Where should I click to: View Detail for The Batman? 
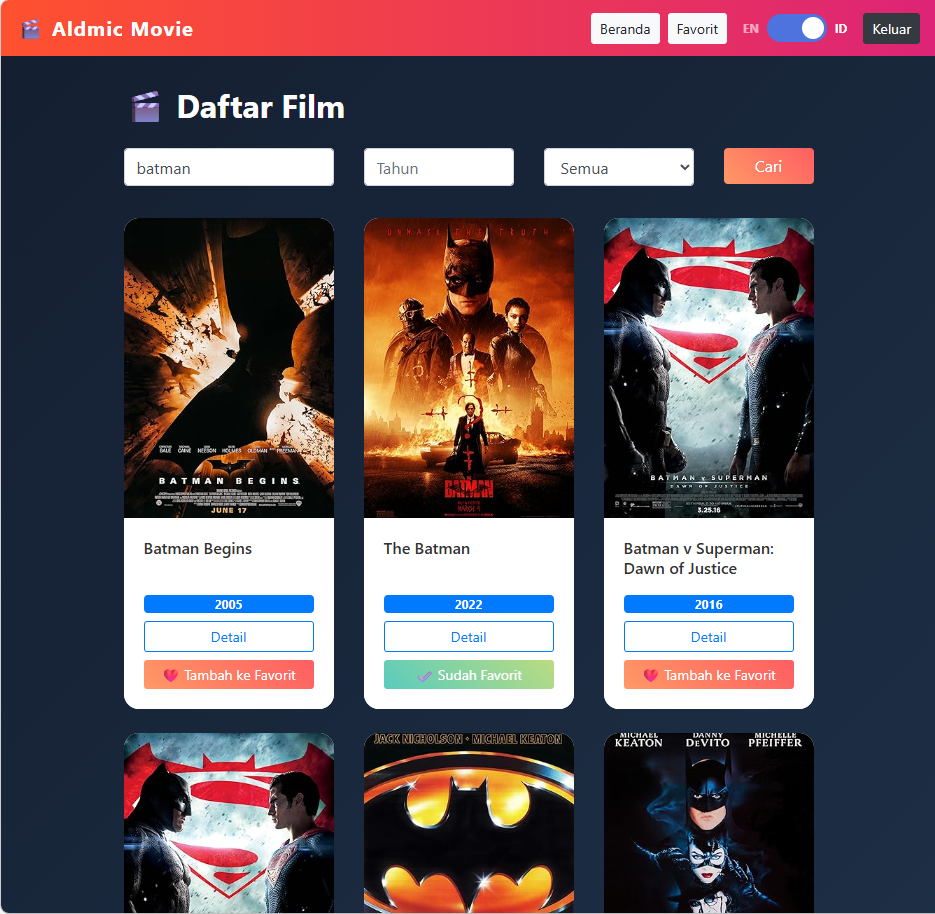pyautogui.click(x=469, y=636)
